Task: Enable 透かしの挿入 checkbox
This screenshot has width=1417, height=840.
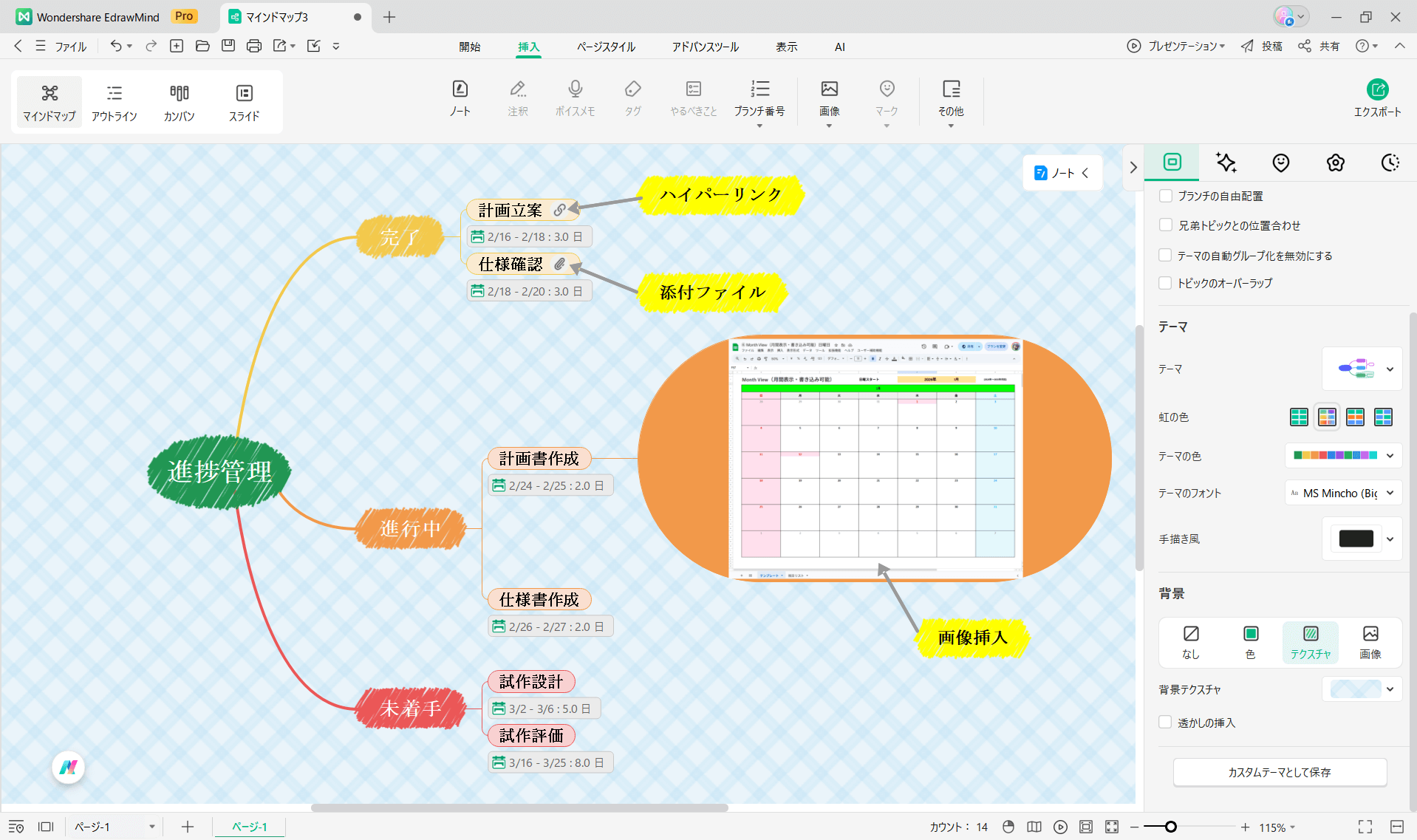Action: coord(1166,723)
